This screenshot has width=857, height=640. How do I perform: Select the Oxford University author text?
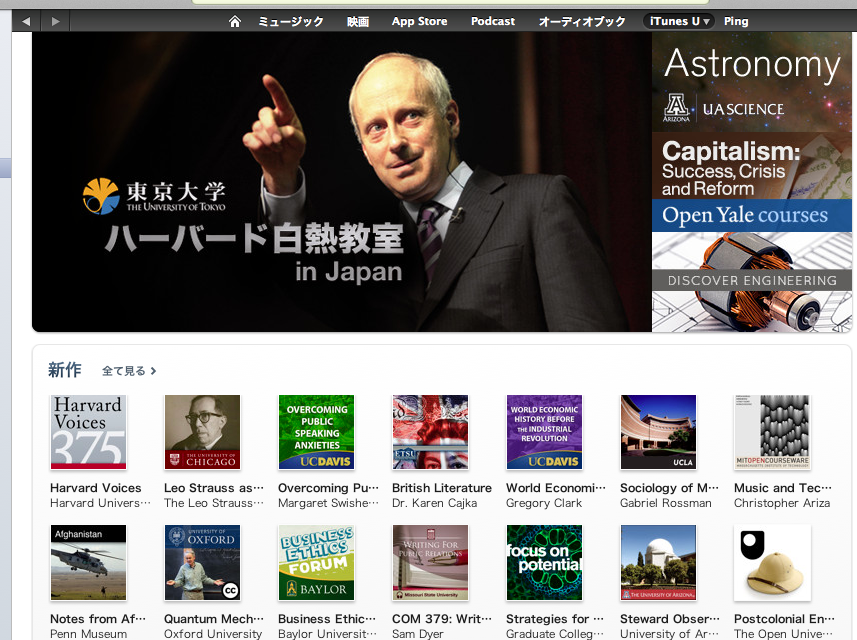tap(213, 633)
